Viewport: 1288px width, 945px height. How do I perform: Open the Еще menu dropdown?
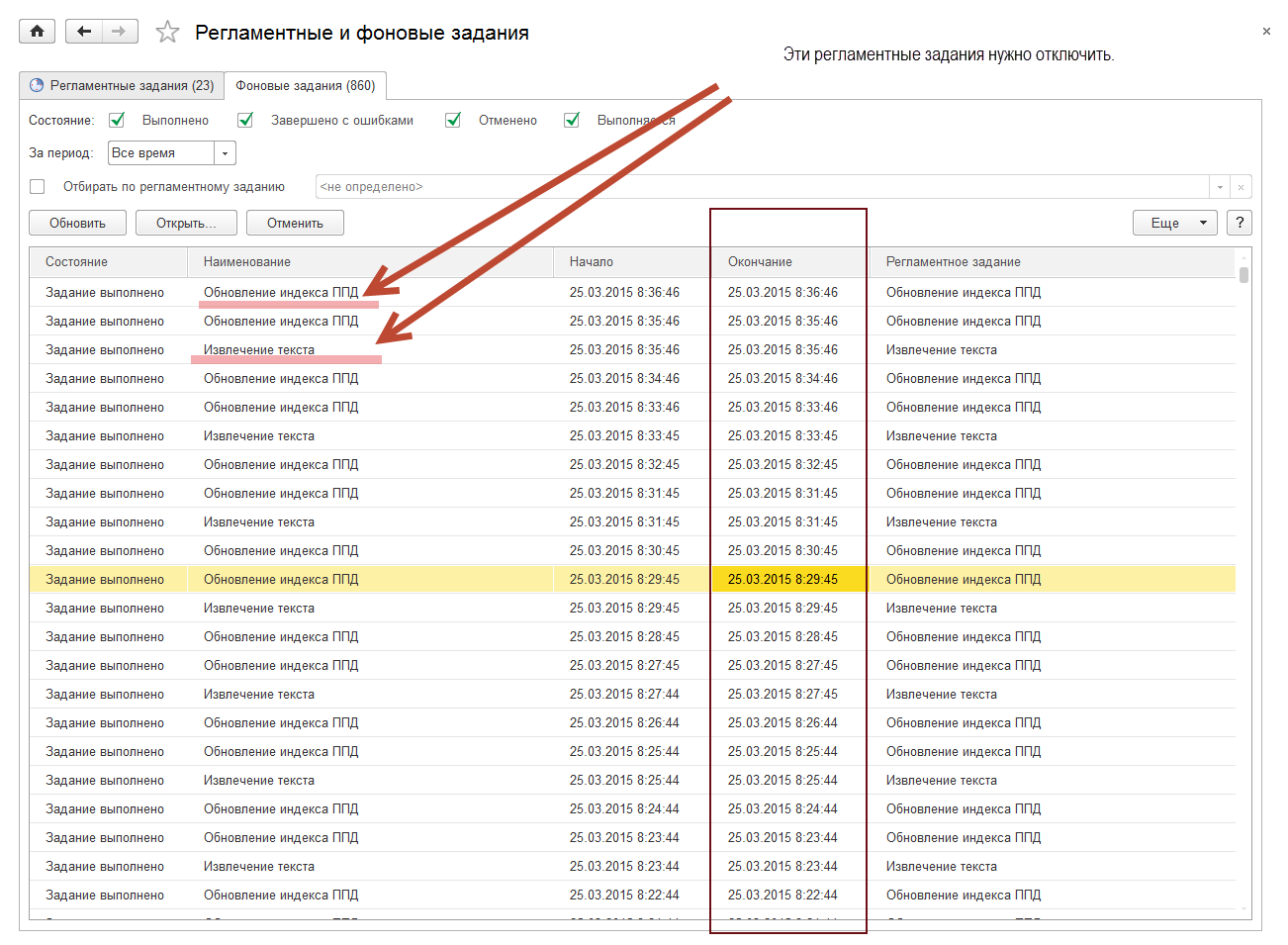[1175, 223]
